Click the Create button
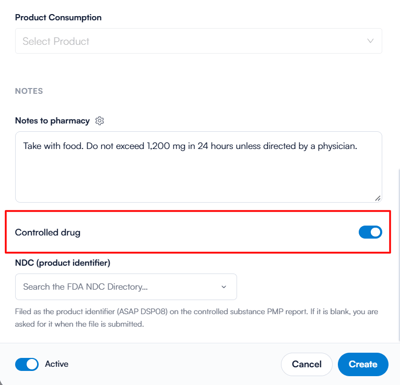This screenshot has height=385, width=400. tap(363, 364)
